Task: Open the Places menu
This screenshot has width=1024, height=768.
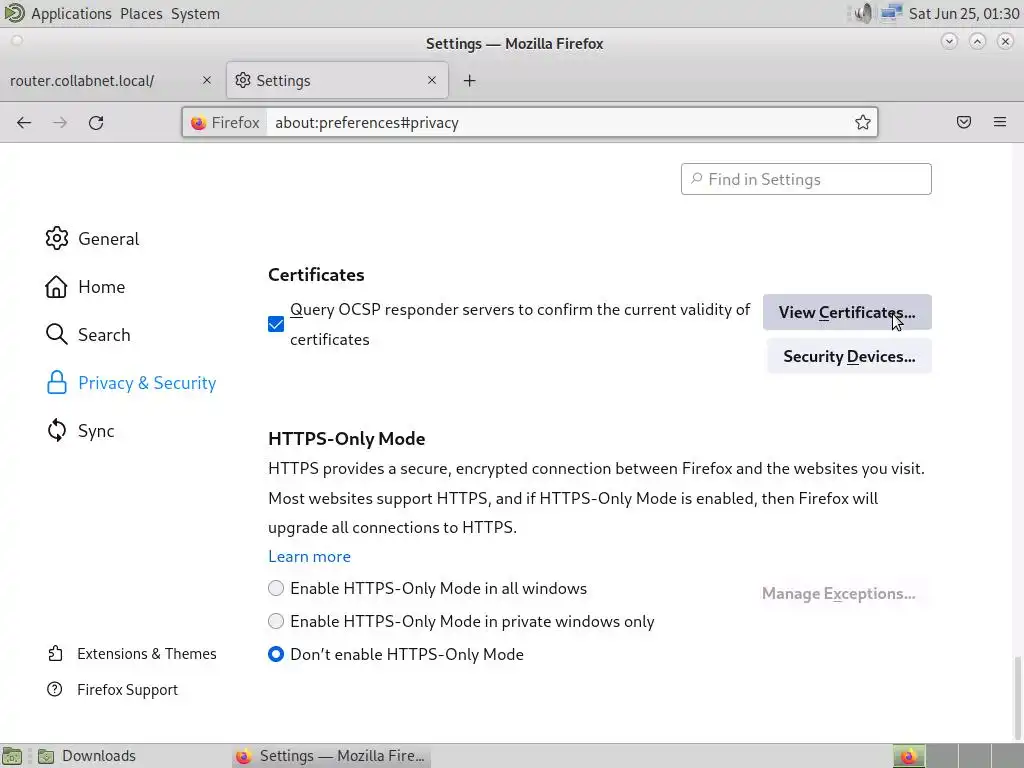Action: 141,14
